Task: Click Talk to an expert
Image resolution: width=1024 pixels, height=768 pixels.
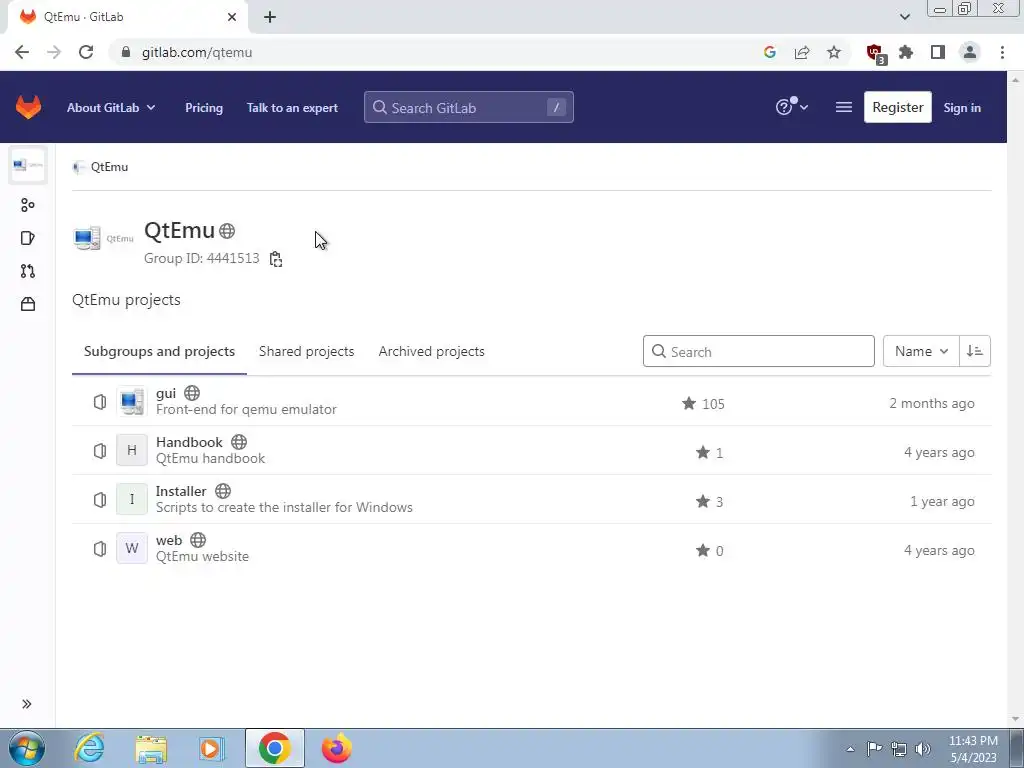Action: [x=292, y=108]
